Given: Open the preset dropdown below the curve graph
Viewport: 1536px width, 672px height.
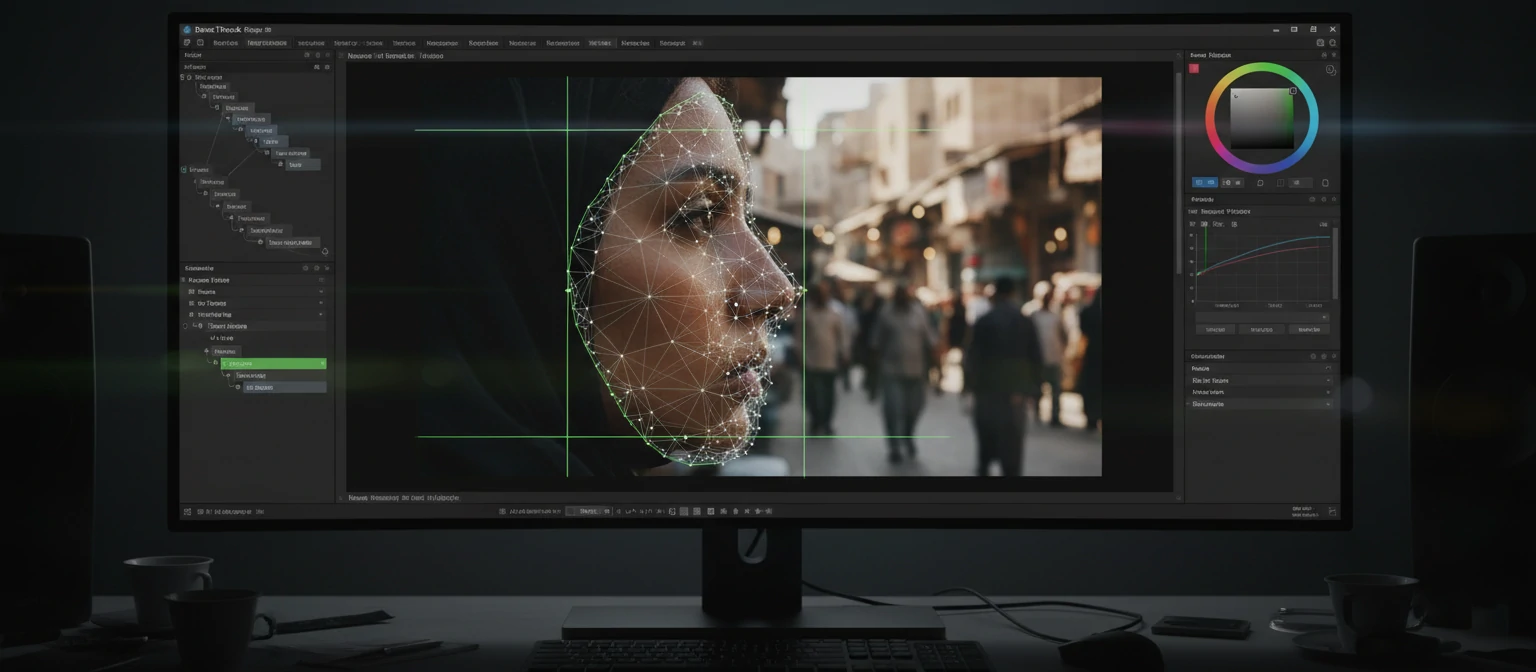Looking at the screenshot, I should point(1262,317).
